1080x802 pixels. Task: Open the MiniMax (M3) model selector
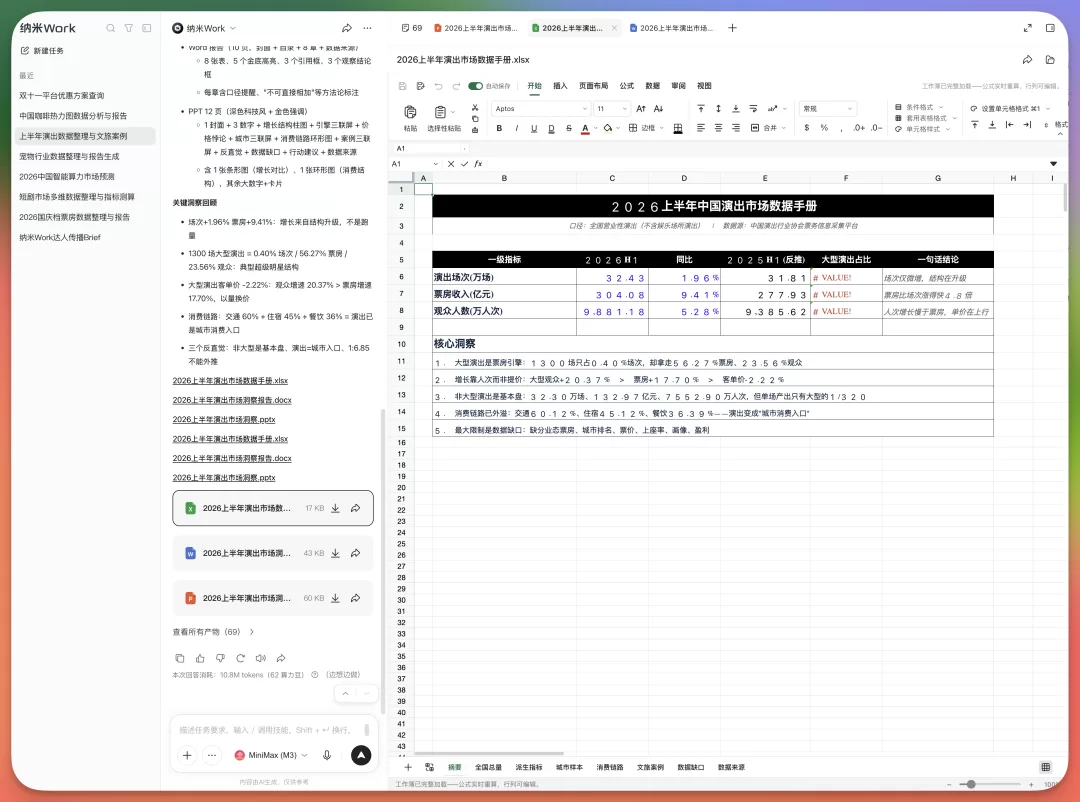coord(271,755)
